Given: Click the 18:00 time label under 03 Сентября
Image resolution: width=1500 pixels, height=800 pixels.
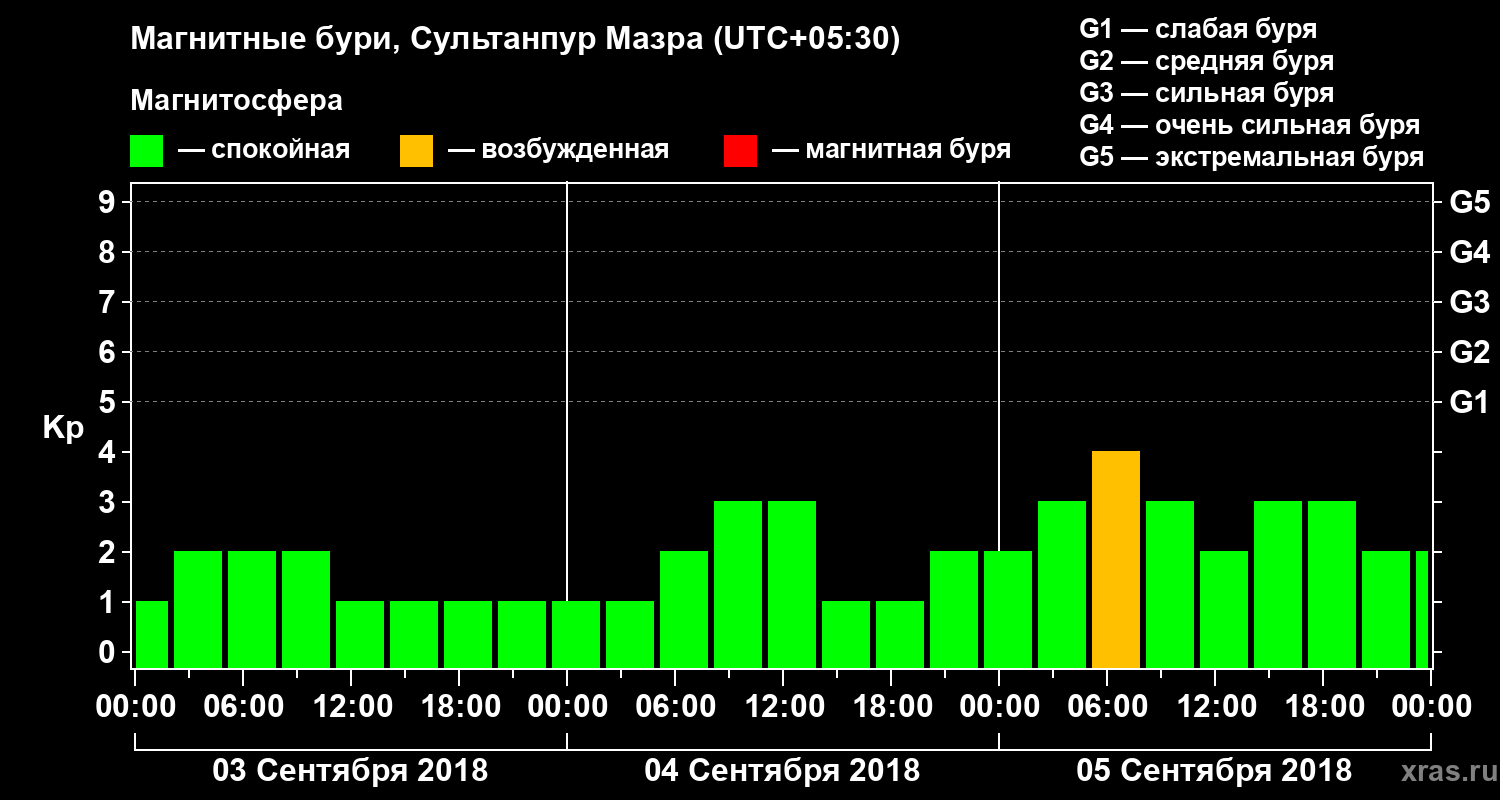Looking at the screenshot, I should coord(459,707).
